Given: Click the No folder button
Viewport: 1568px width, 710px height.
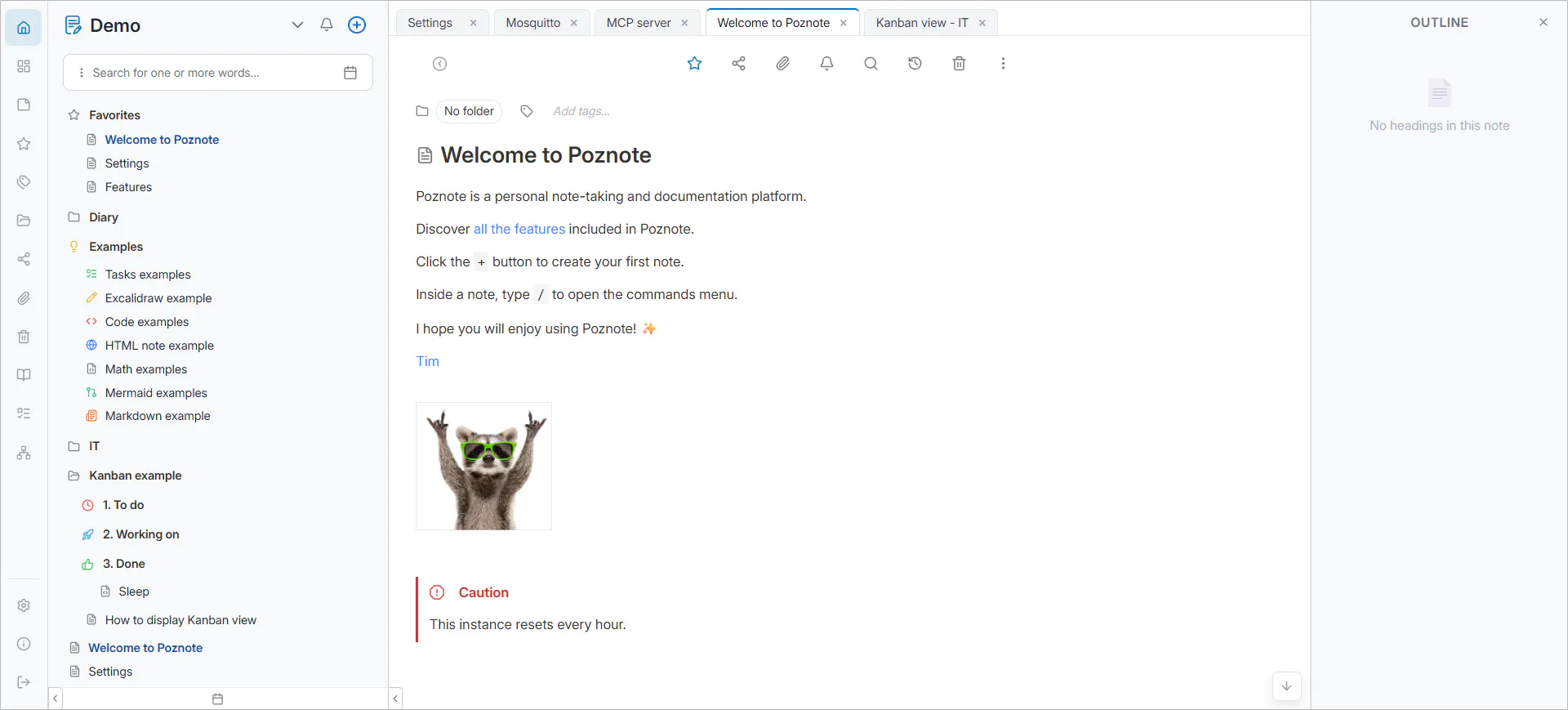Looking at the screenshot, I should coord(469,111).
